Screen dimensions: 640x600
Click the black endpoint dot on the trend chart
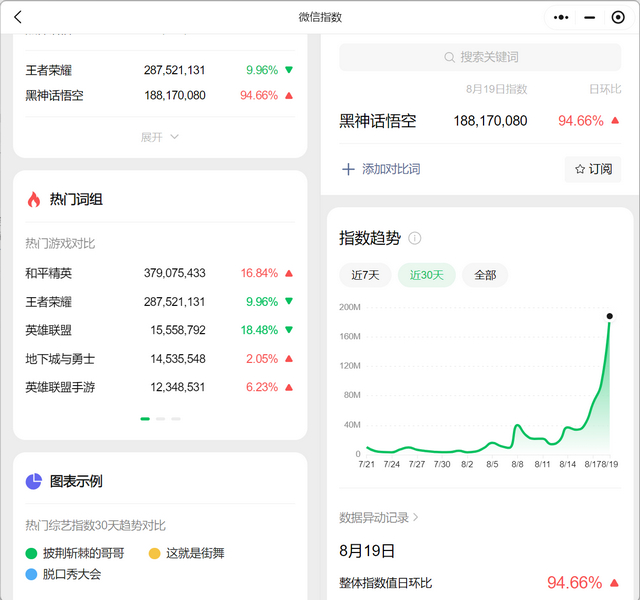pos(609,316)
